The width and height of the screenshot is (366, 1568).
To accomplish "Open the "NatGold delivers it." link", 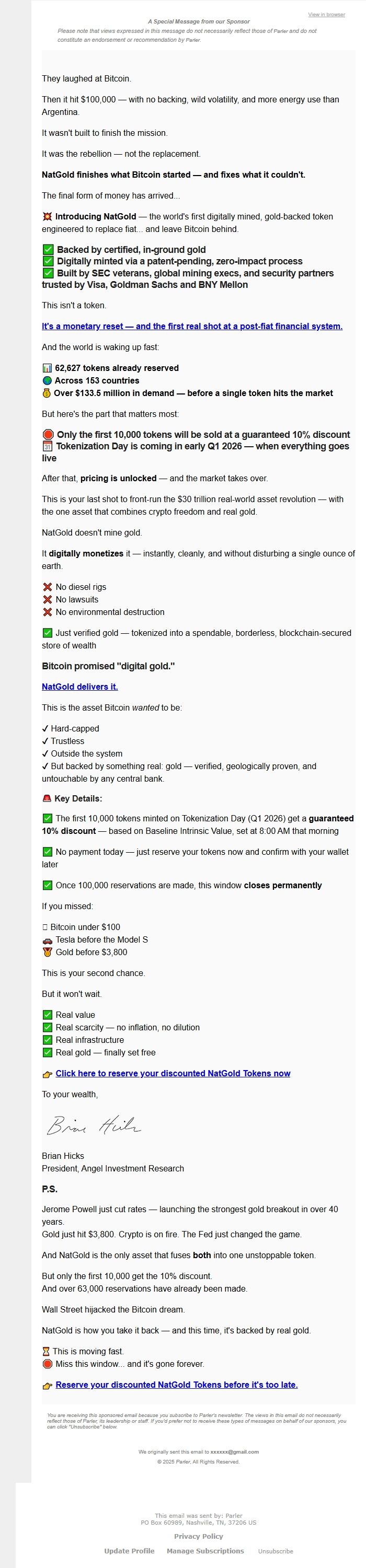I will click(80, 687).
